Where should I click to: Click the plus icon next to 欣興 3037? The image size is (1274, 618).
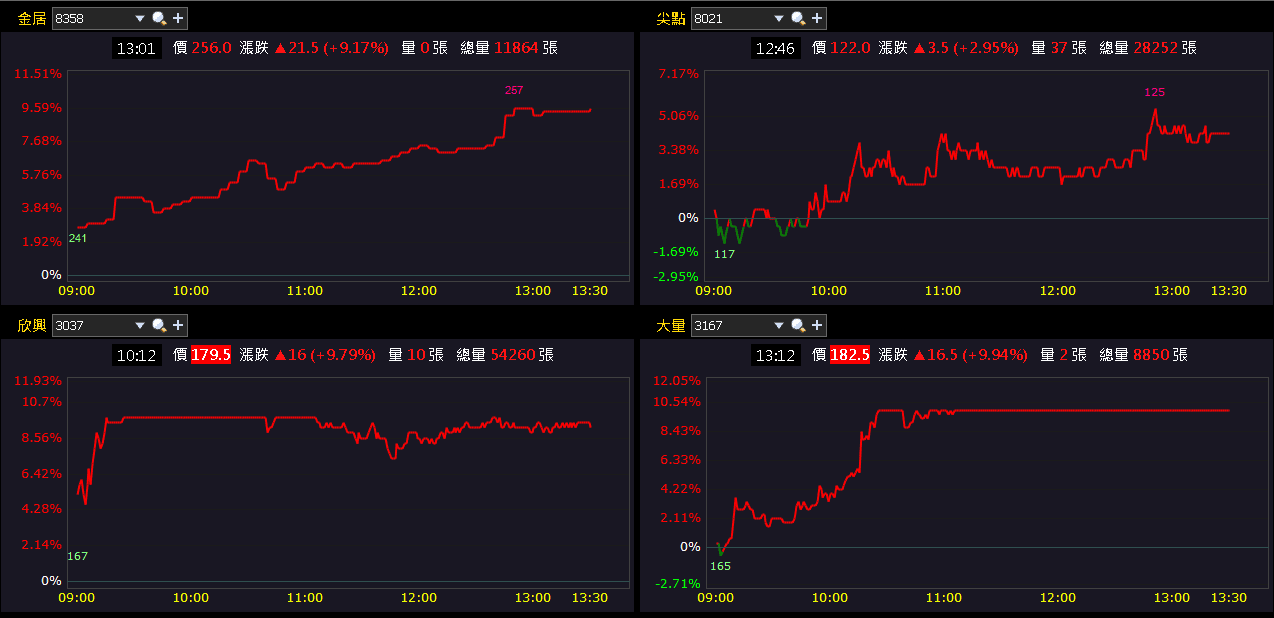click(x=177, y=325)
